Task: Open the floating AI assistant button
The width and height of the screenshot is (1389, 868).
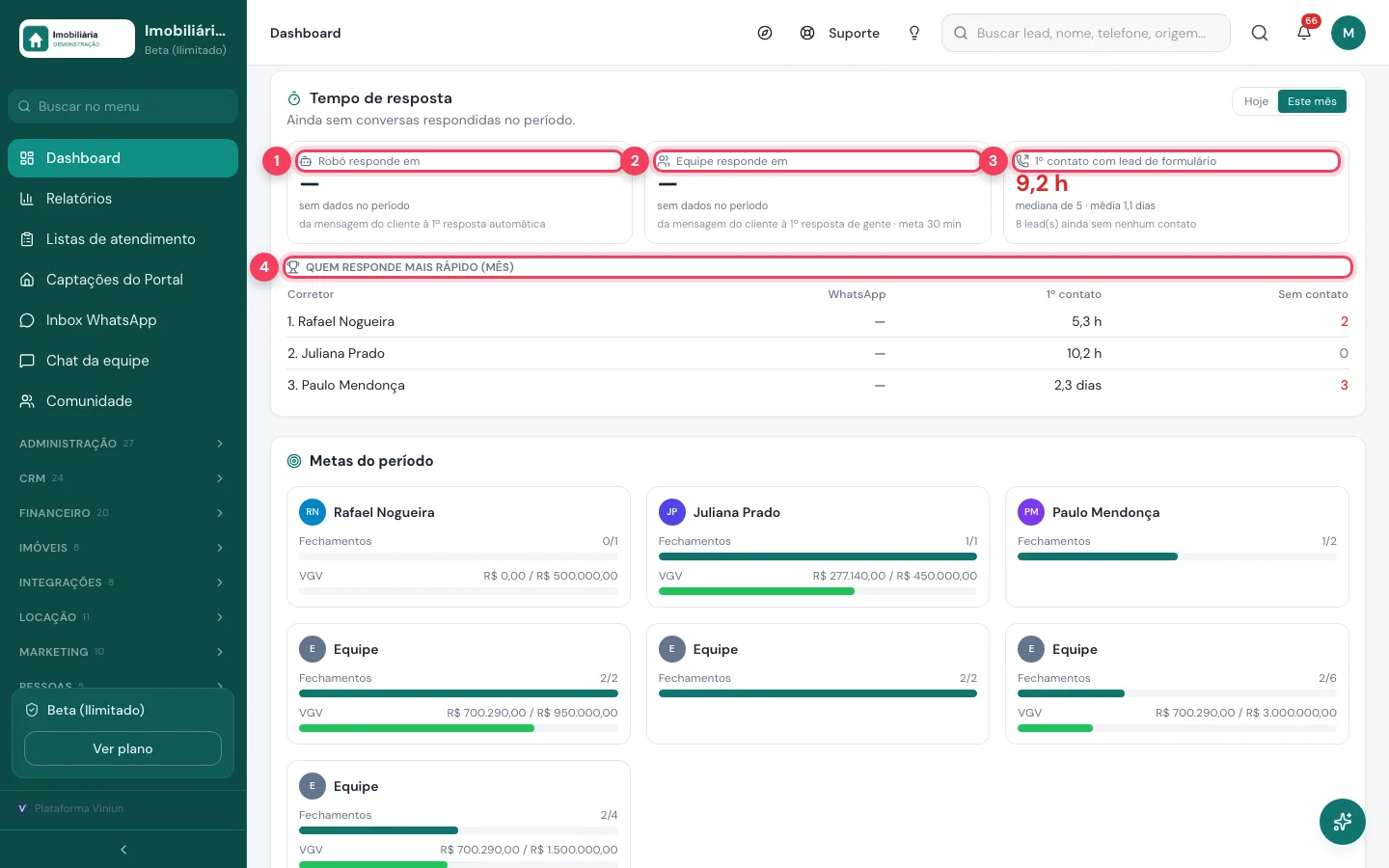Action: point(1343,822)
